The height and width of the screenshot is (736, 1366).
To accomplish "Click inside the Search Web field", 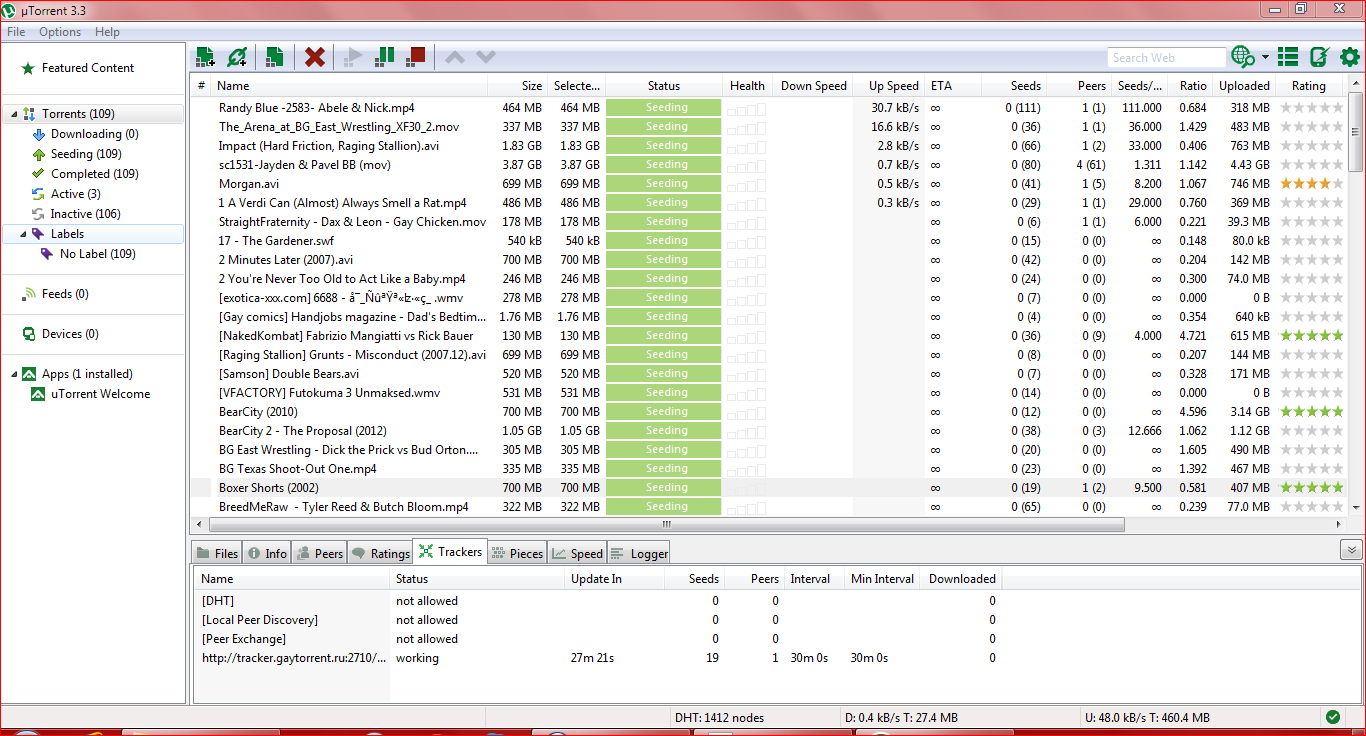I will [x=1166, y=57].
